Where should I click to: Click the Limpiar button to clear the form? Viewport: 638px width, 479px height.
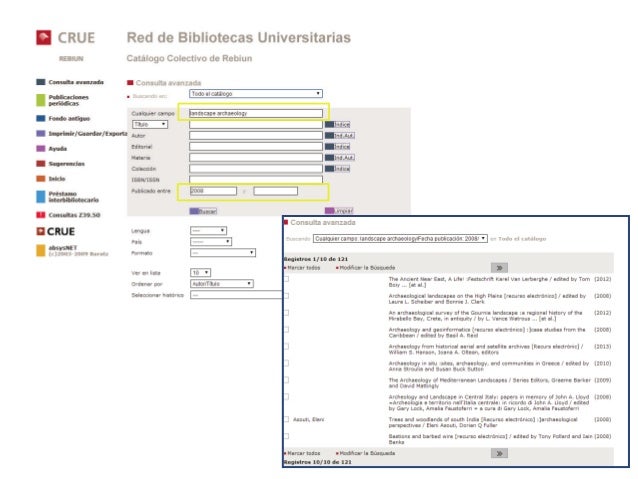[x=339, y=211]
